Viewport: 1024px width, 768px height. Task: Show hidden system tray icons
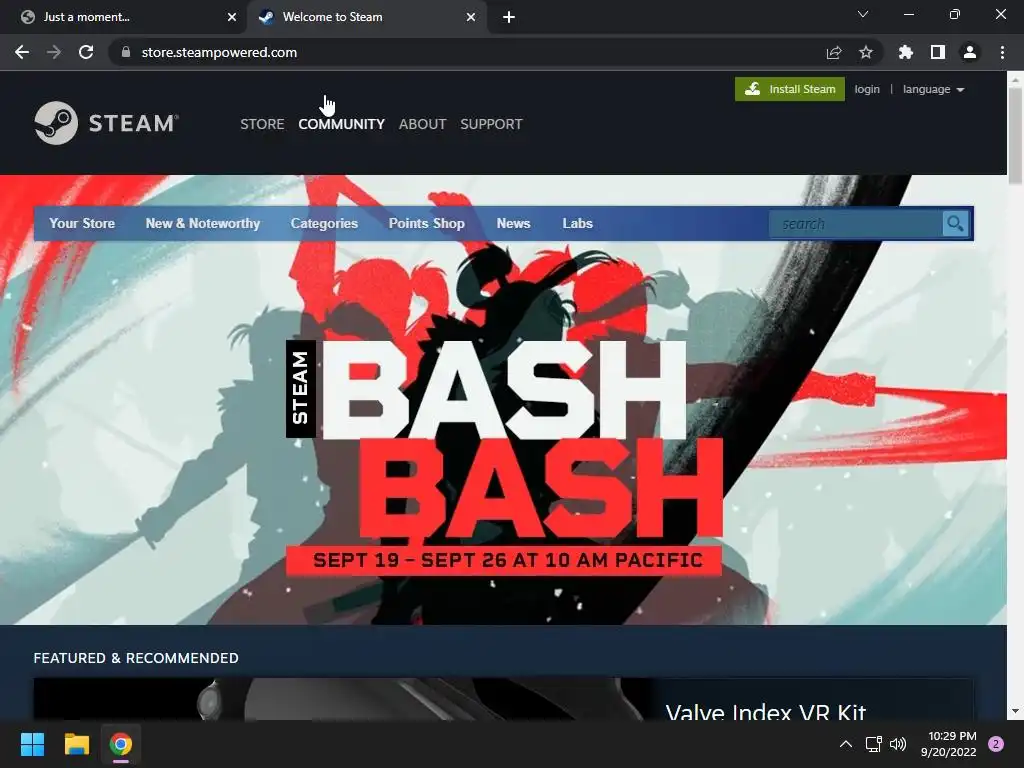click(846, 744)
